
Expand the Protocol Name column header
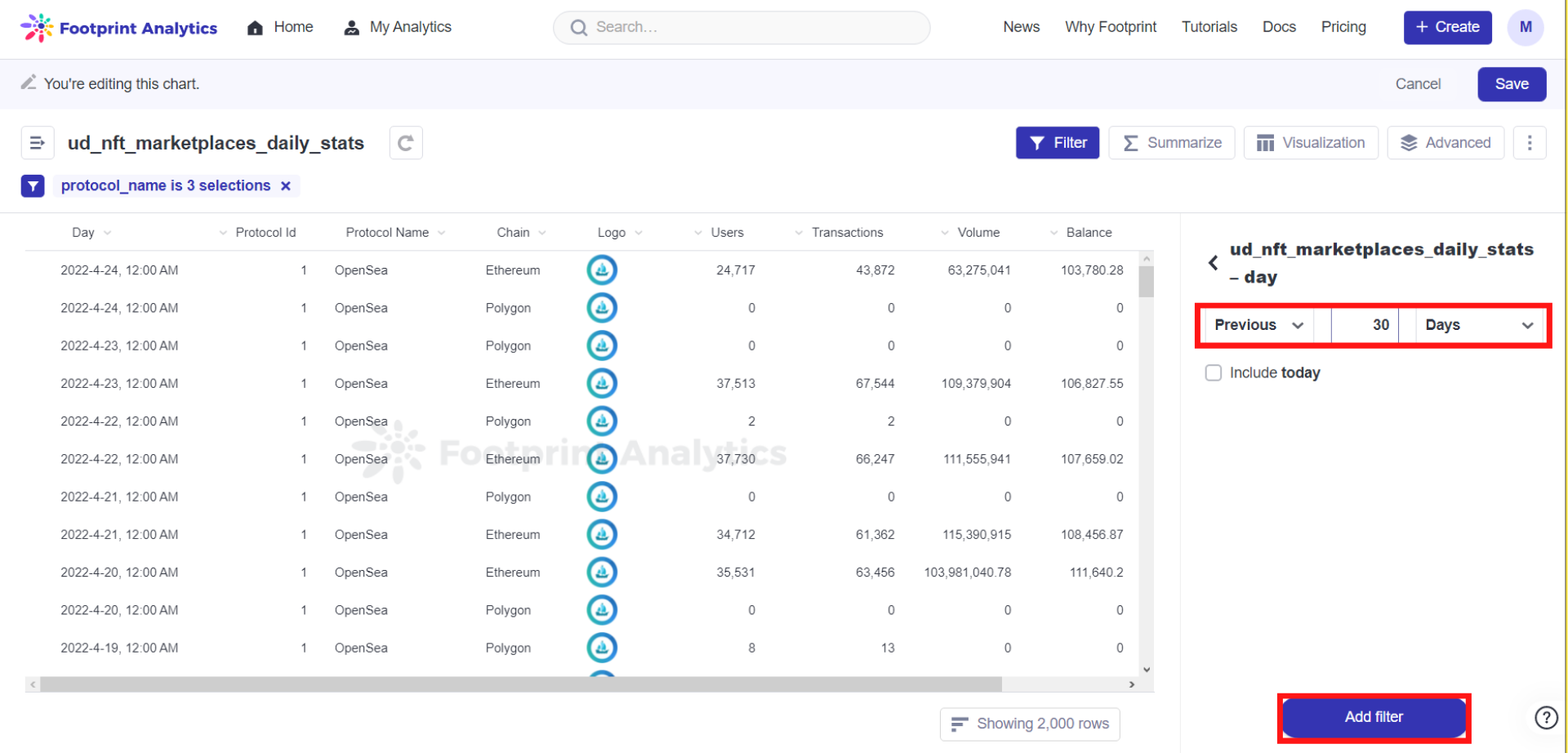[x=442, y=233]
